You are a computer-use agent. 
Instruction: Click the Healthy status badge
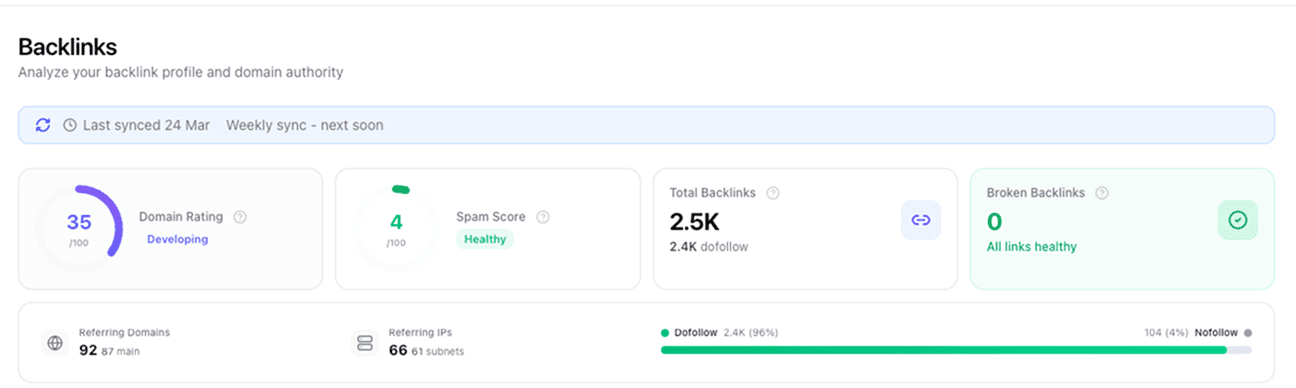(485, 240)
